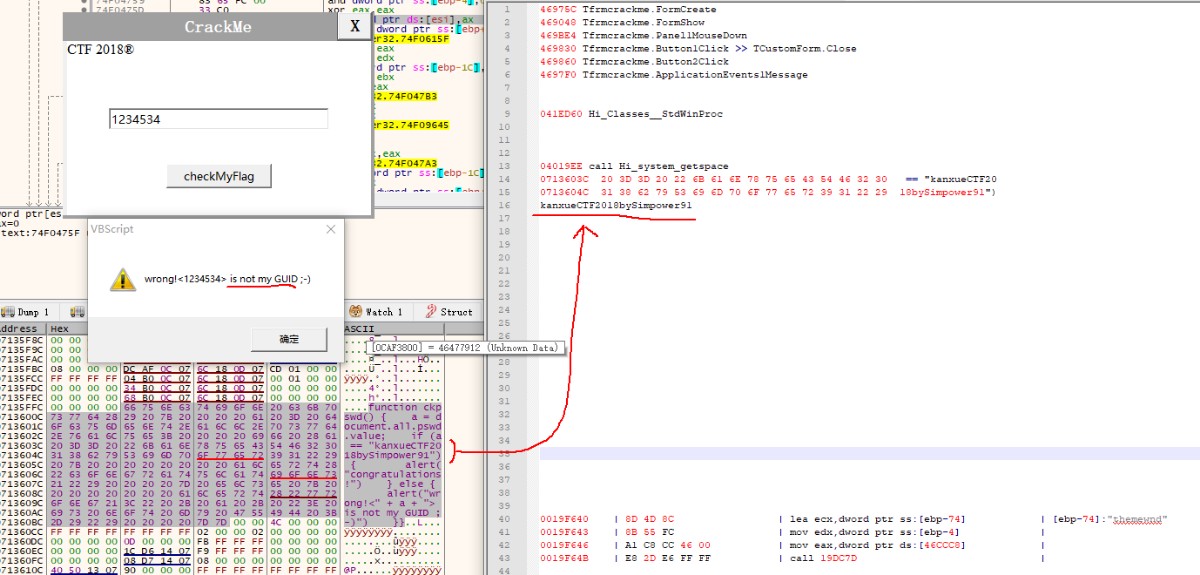
Task: Click the '....function ckp' ASCII cell
Action: [x=392, y=407]
